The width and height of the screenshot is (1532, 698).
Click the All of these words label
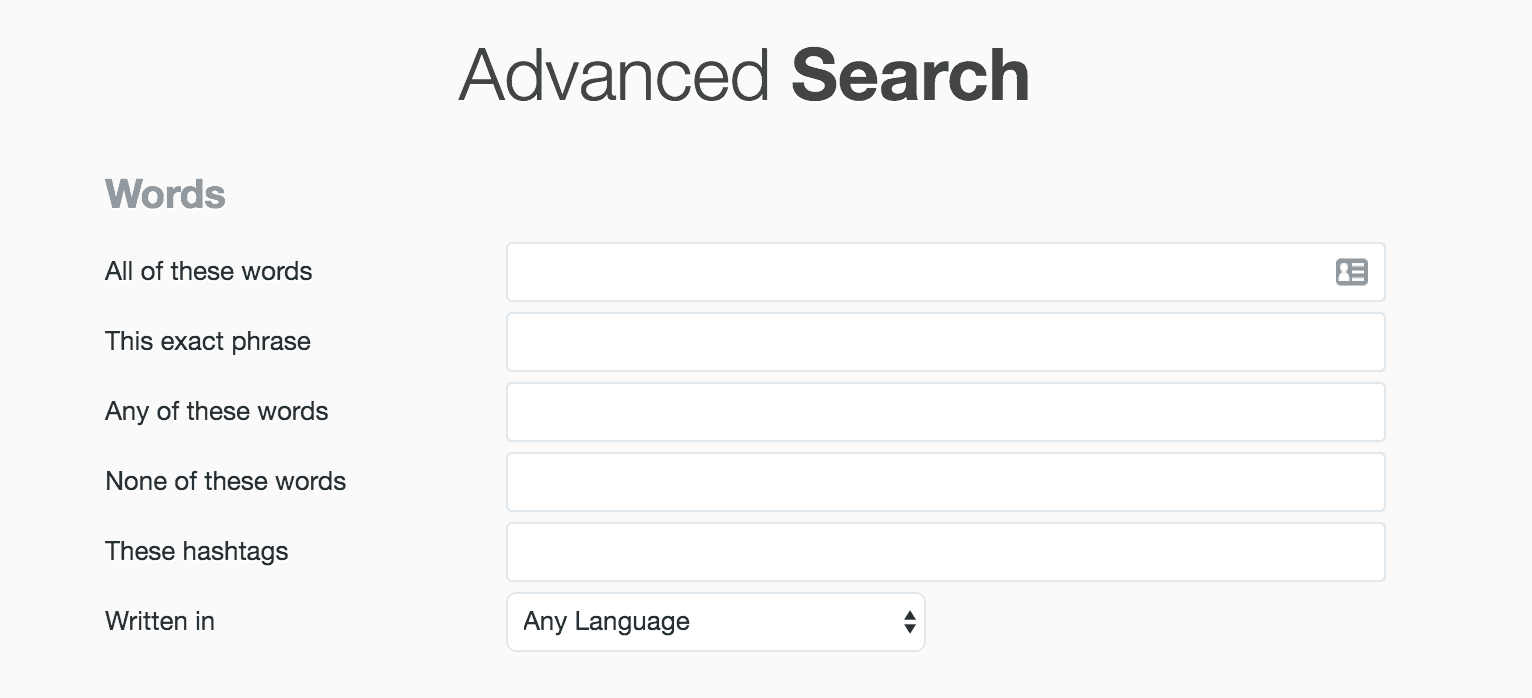click(208, 271)
